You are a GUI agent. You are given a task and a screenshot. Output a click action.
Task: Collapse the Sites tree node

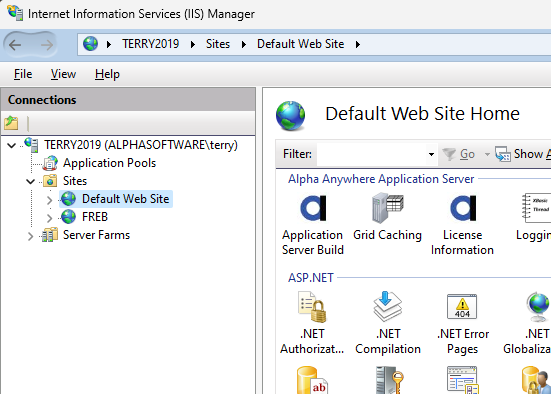31,181
